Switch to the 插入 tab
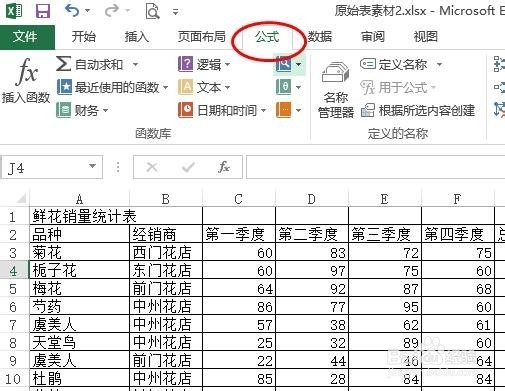The width and height of the screenshot is (505, 391). pos(136,36)
